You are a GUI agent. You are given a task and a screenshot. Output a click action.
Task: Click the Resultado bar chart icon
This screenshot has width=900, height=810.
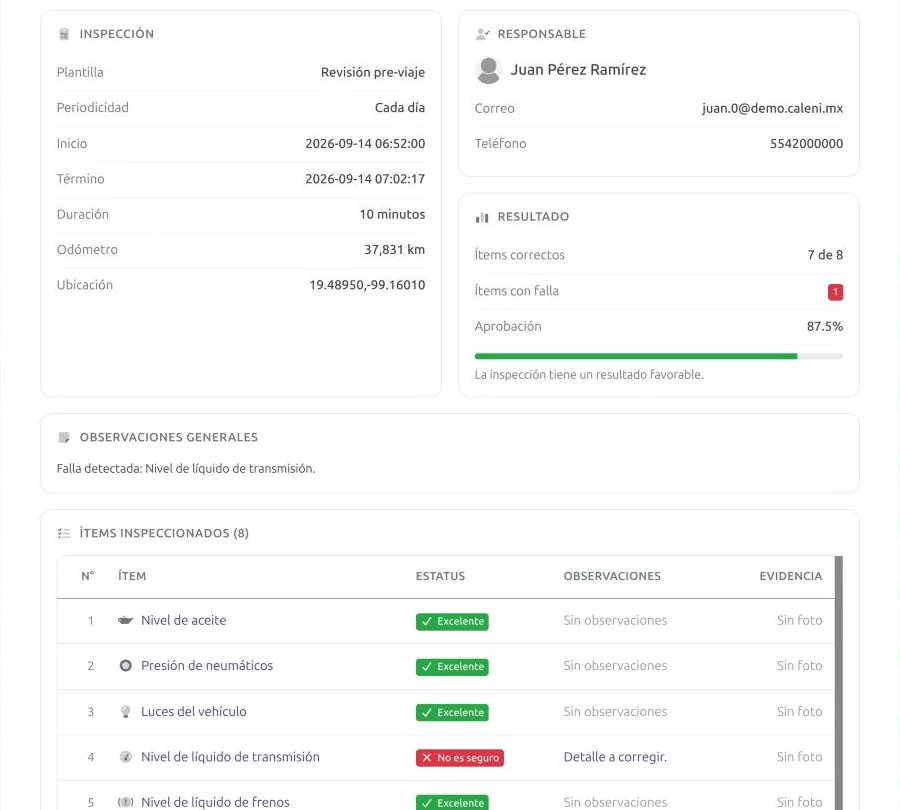coord(482,218)
